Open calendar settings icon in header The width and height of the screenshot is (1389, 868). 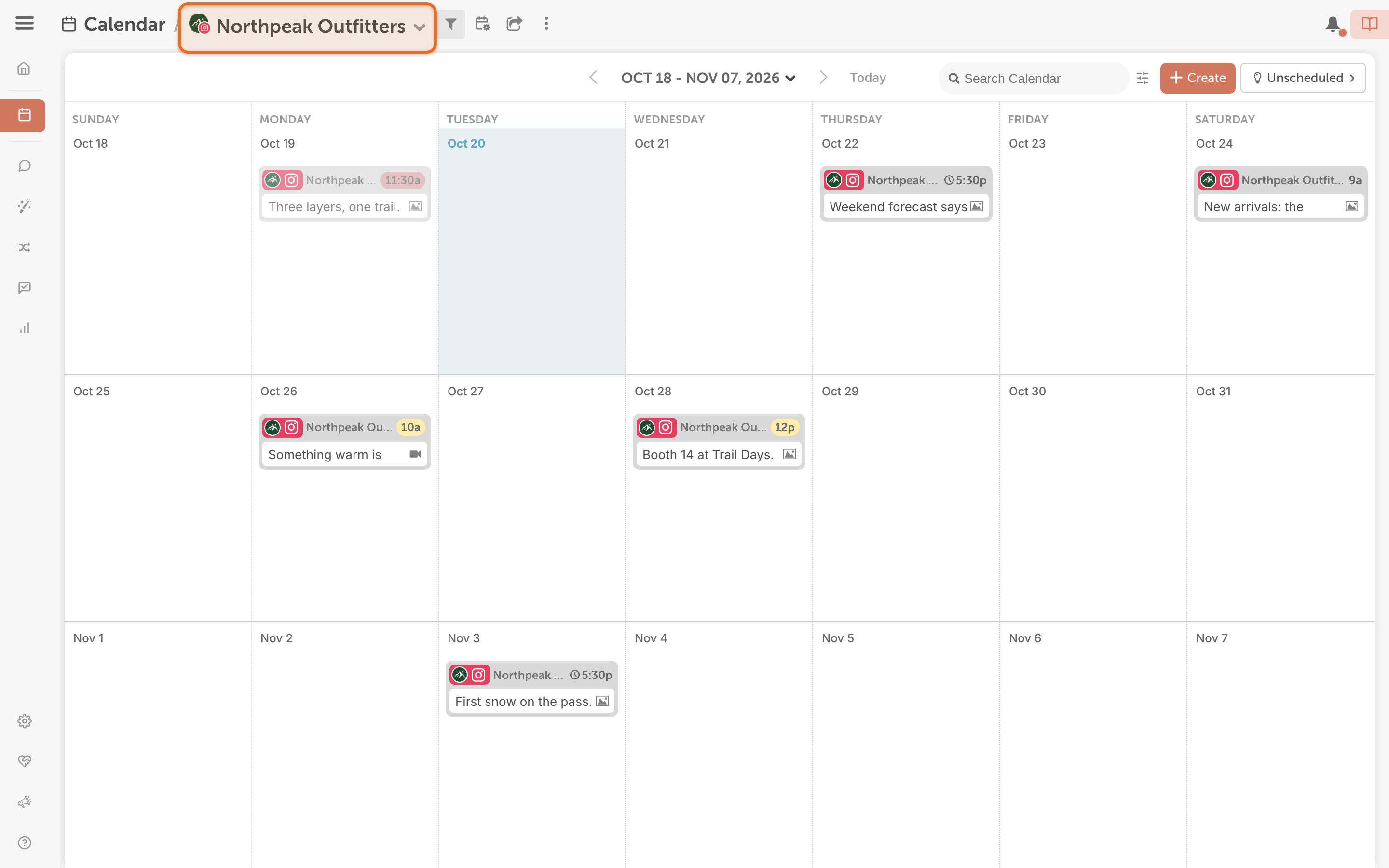(x=482, y=24)
